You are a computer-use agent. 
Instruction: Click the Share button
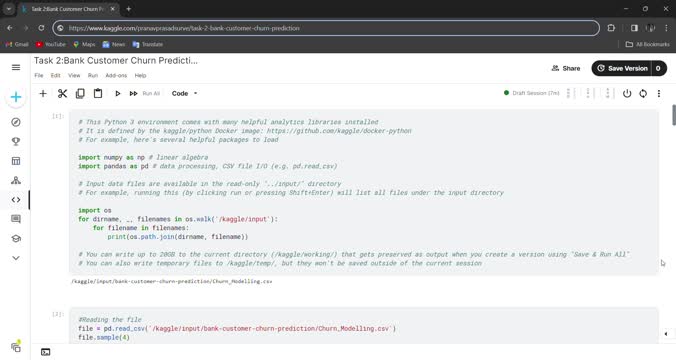click(x=566, y=68)
